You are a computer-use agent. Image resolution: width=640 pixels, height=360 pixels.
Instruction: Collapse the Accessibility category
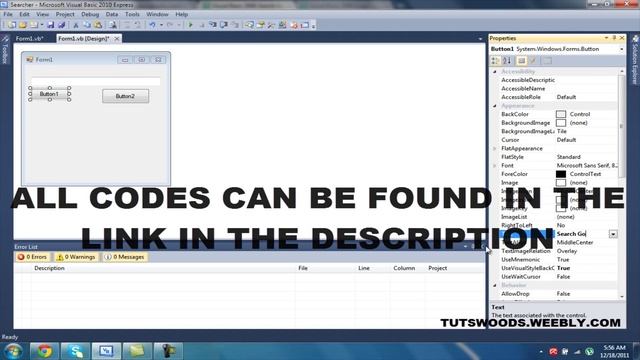click(x=495, y=71)
